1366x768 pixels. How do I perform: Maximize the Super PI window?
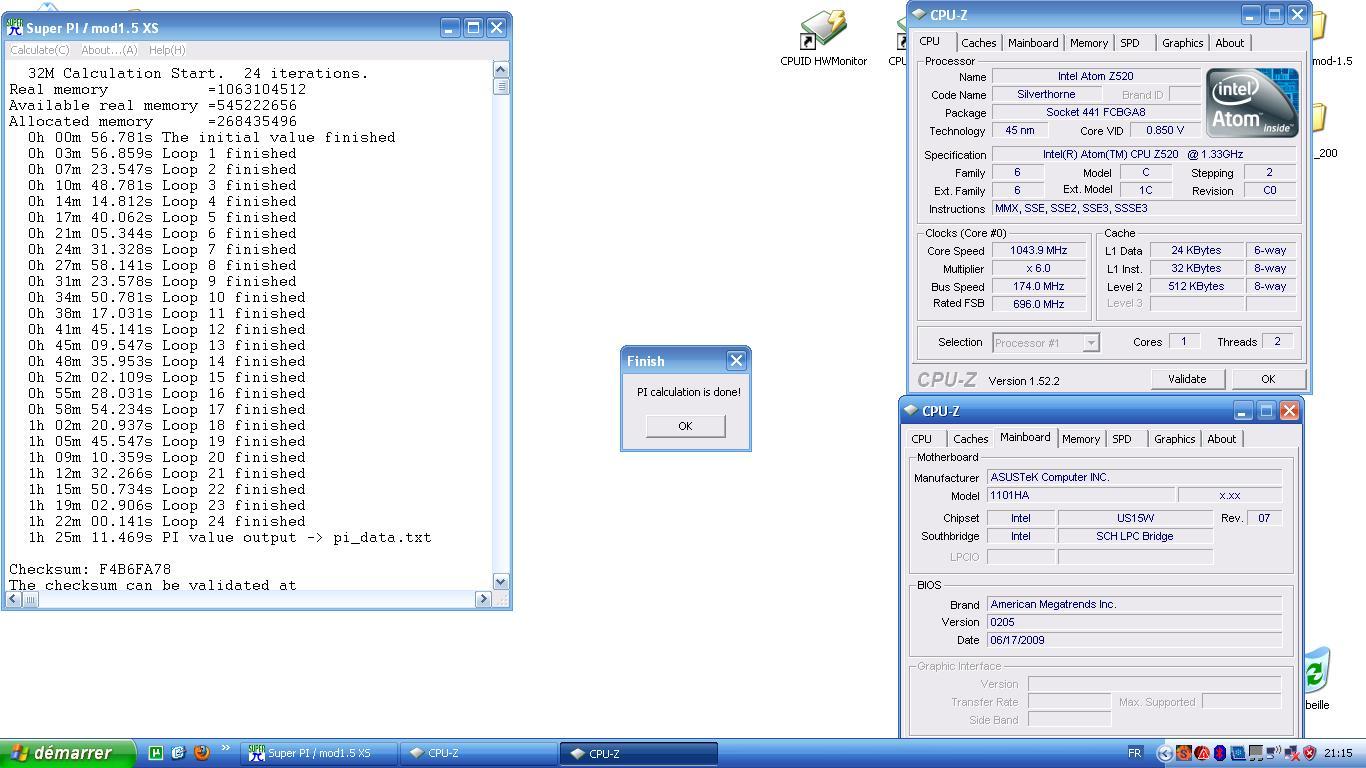473,28
